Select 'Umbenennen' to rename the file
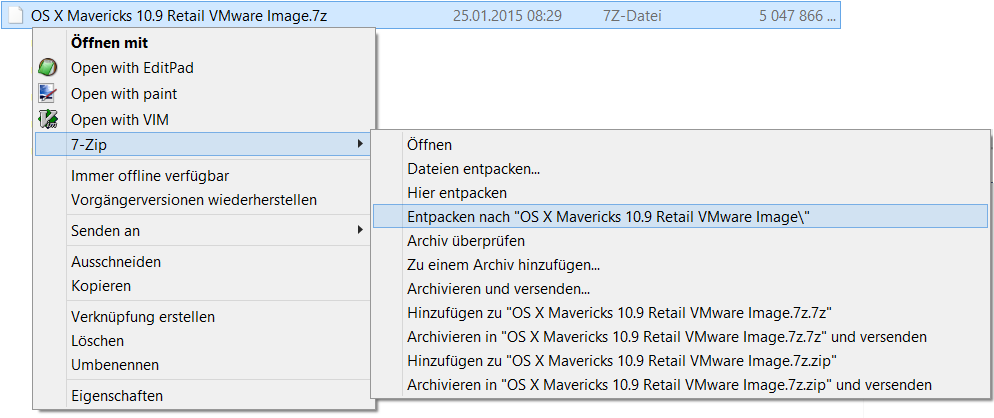Viewport: 994px width, 418px height. pos(115,365)
